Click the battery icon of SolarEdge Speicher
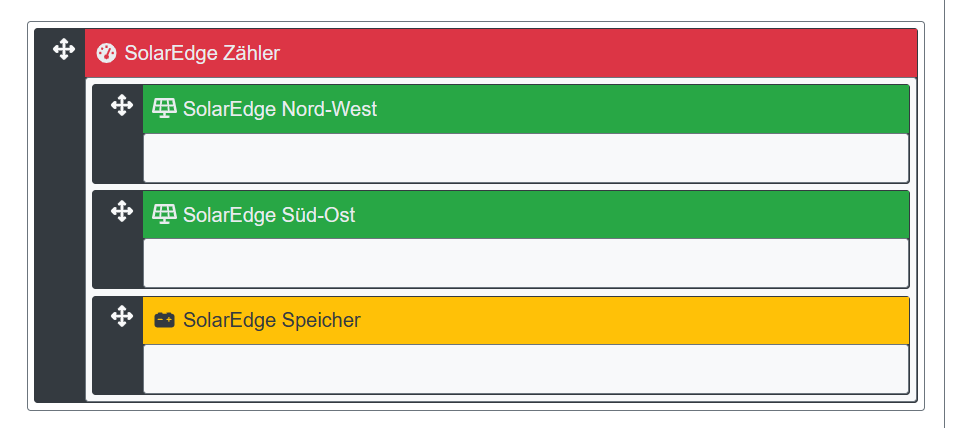The width and height of the screenshot is (976, 428). tap(164, 321)
